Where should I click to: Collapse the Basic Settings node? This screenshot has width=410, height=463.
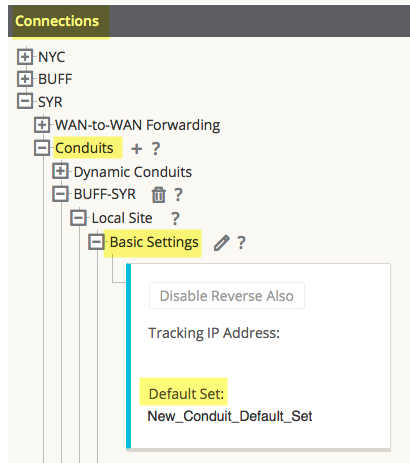pyautogui.click(x=96, y=242)
